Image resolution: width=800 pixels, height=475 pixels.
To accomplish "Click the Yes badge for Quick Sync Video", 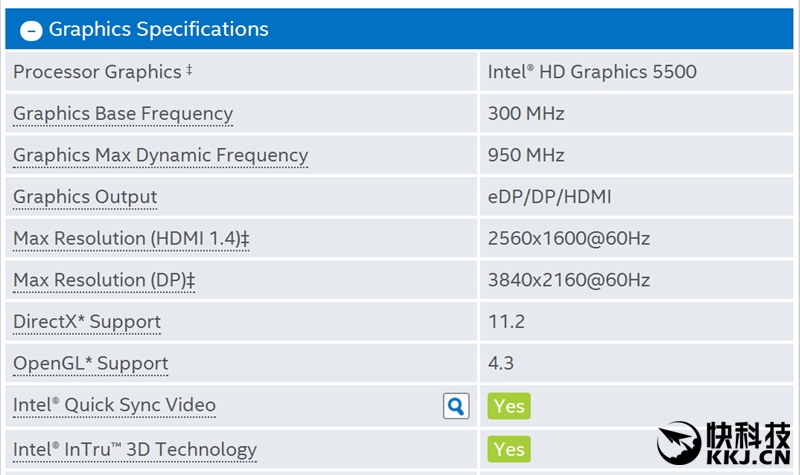I will (509, 406).
